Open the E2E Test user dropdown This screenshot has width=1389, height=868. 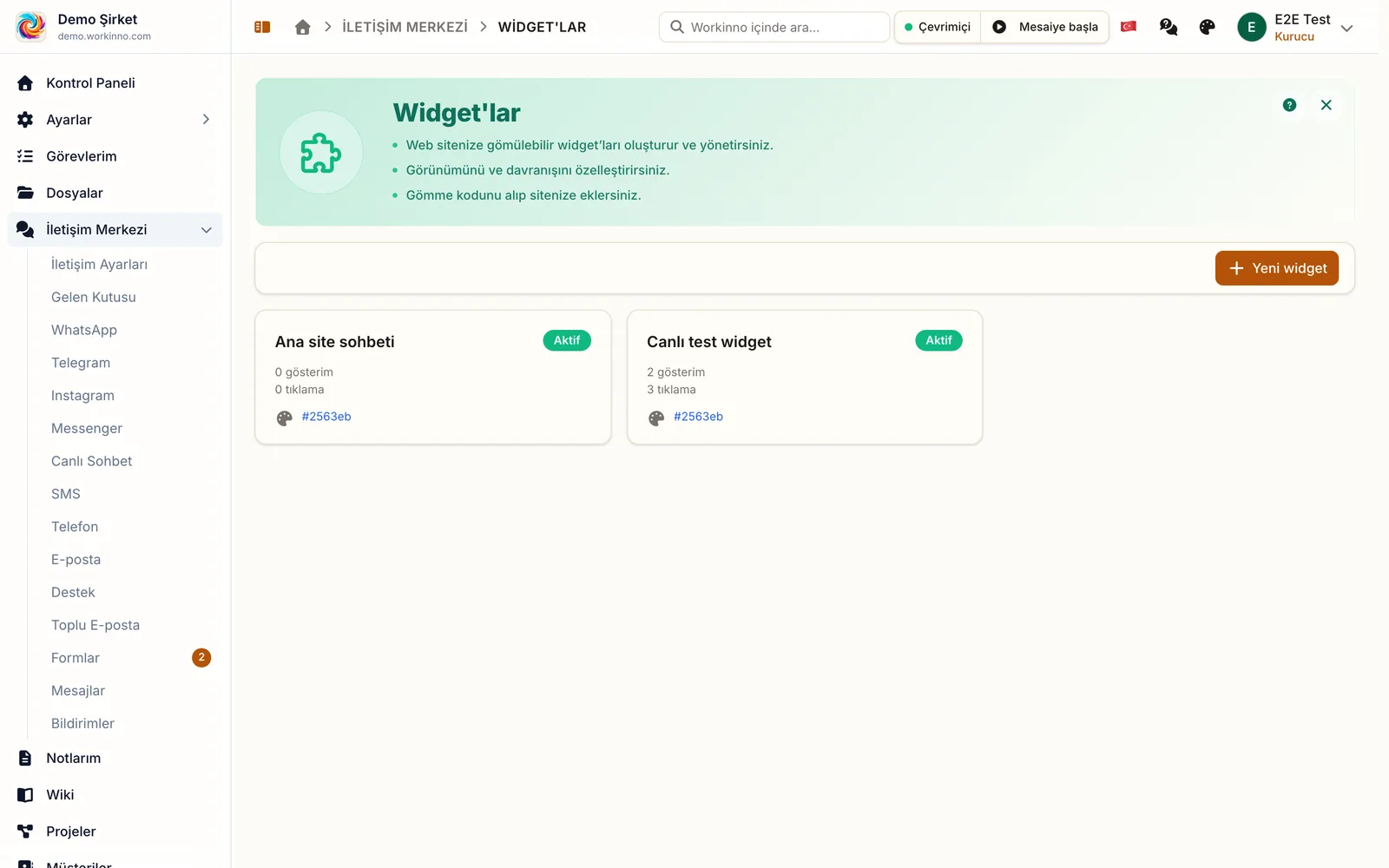point(1295,27)
